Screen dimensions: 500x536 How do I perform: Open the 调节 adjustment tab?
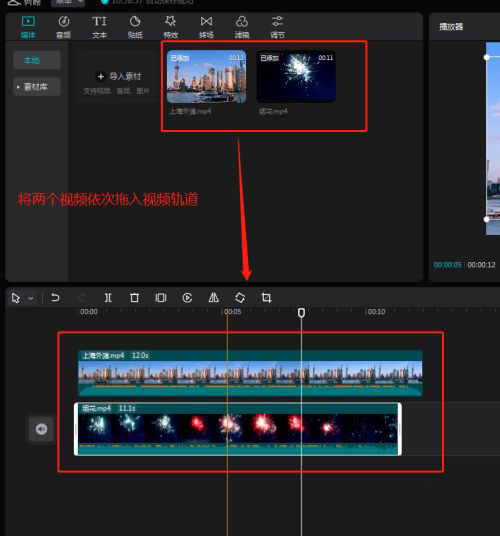(x=277, y=27)
